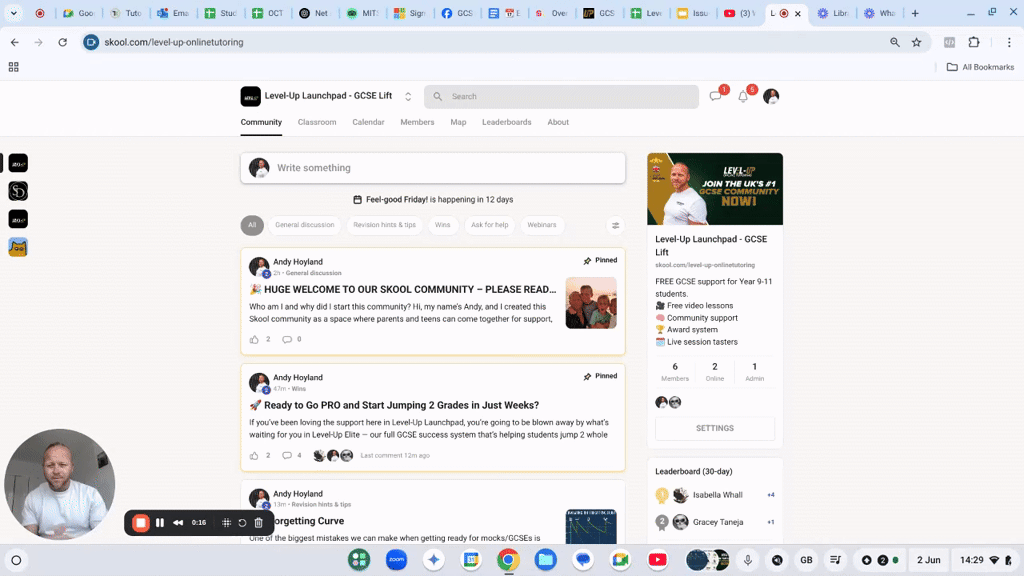Click the search magnifier icon in Skool search bar
The width and height of the screenshot is (1024, 576).
pos(438,96)
